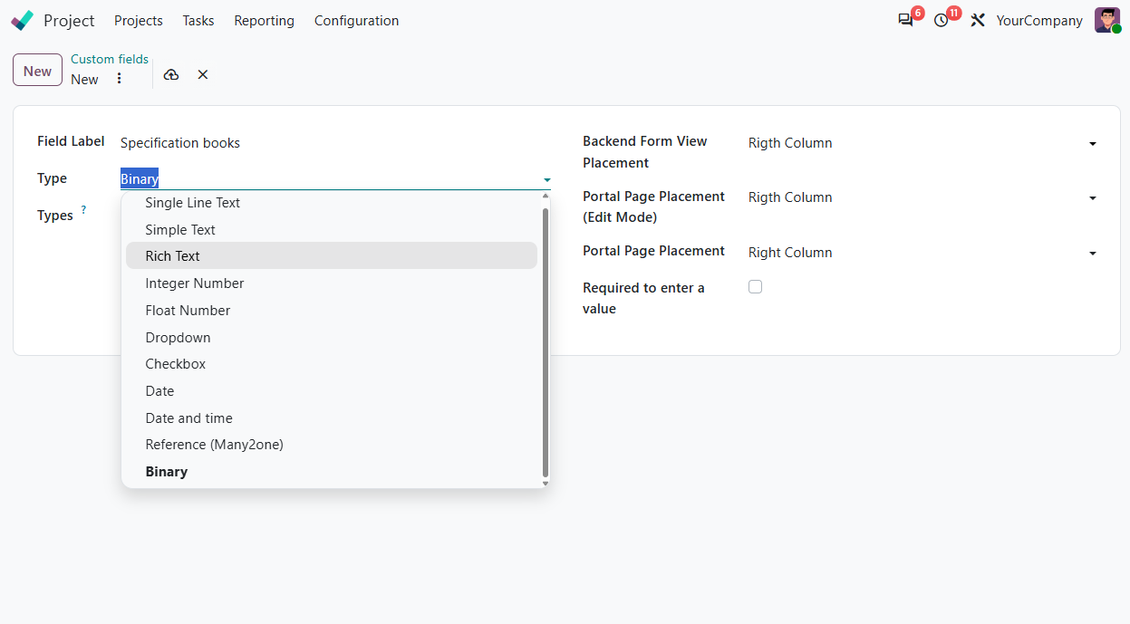Click the developer tools wrench icon
The image size is (1130, 624).
click(977, 20)
